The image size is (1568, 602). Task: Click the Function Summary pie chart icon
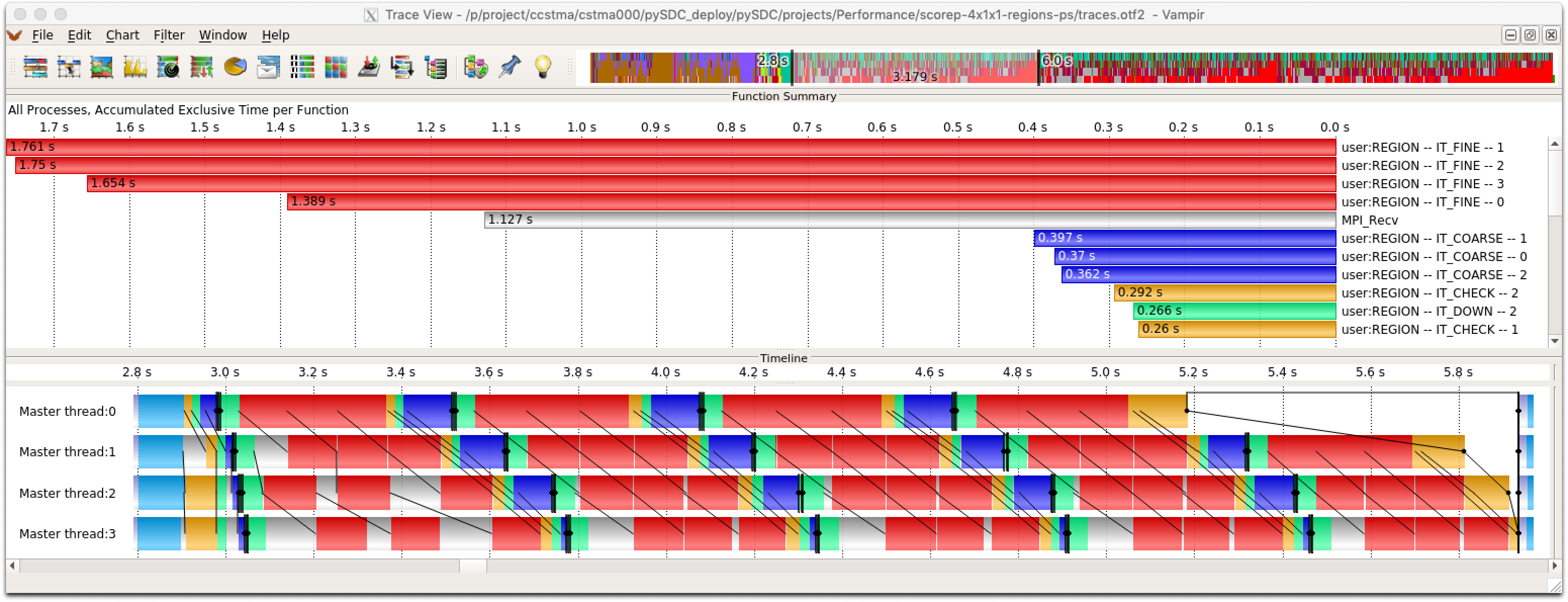235,66
